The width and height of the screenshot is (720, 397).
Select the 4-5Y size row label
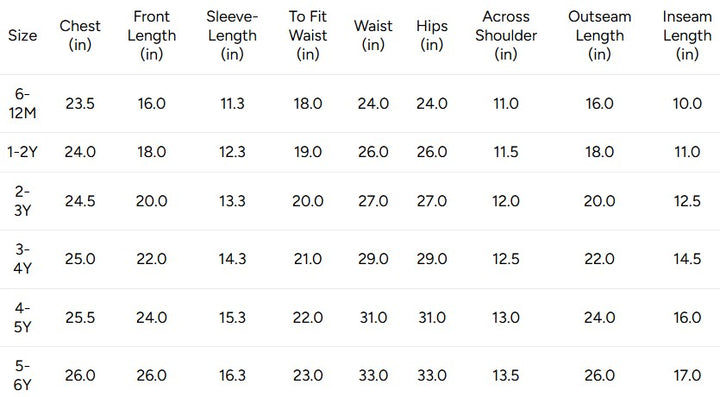tap(22, 317)
